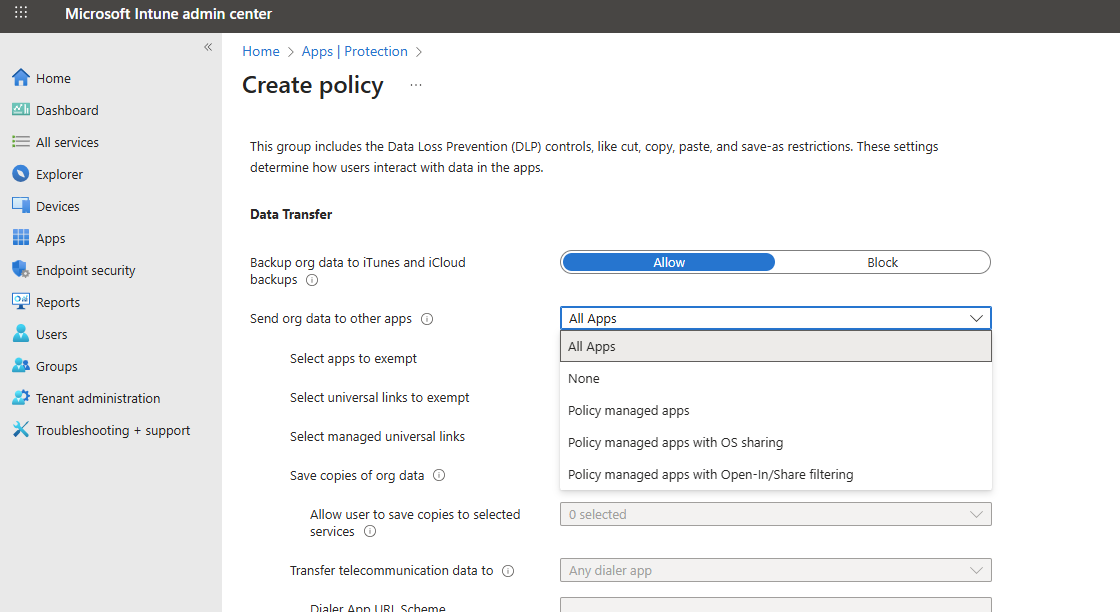The width and height of the screenshot is (1120, 612).
Task: Click the Groups people icon
Action: pyautogui.click(x=21, y=366)
